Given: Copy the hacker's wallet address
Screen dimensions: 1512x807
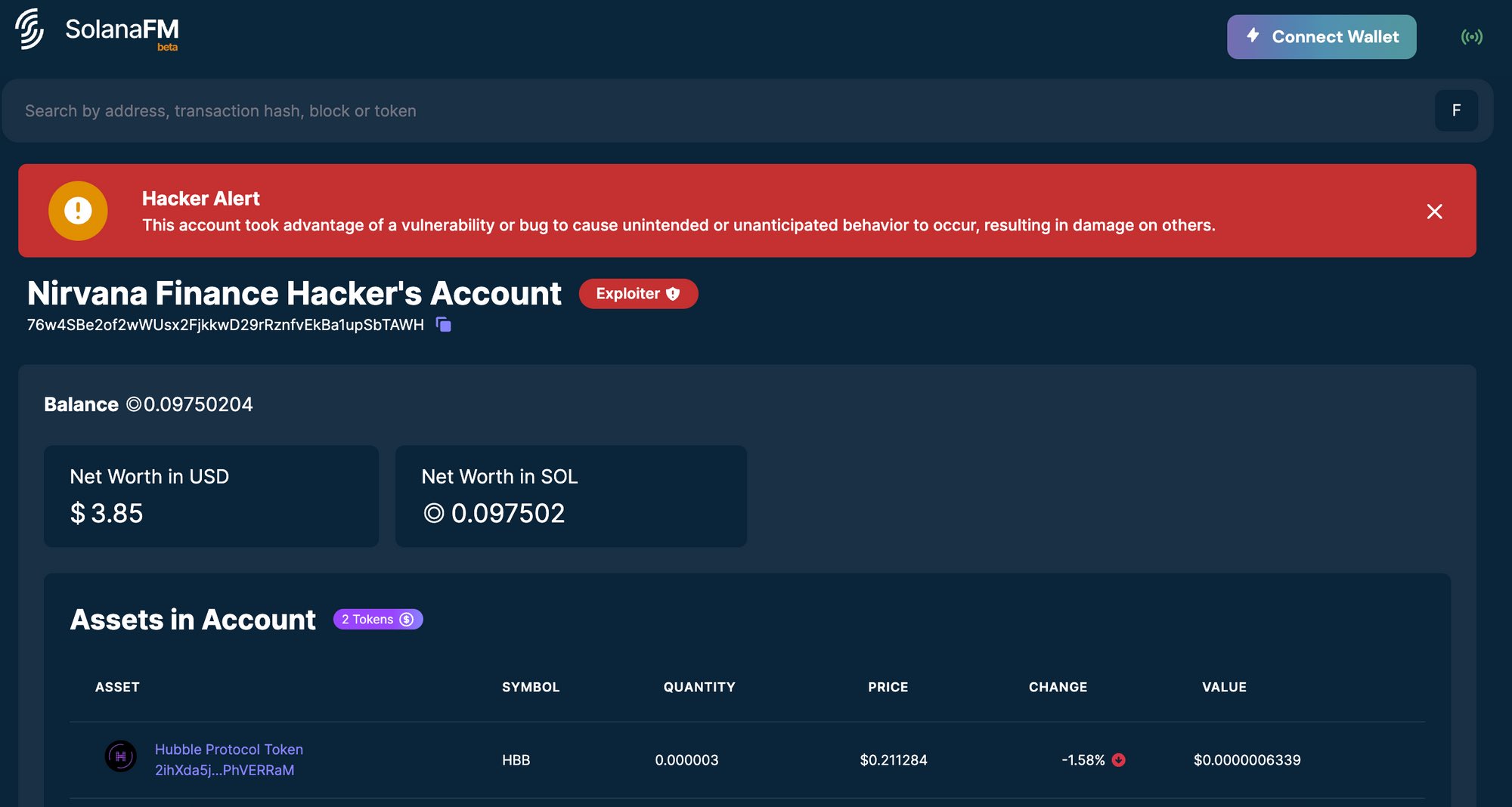Looking at the screenshot, I should (443, 324).
